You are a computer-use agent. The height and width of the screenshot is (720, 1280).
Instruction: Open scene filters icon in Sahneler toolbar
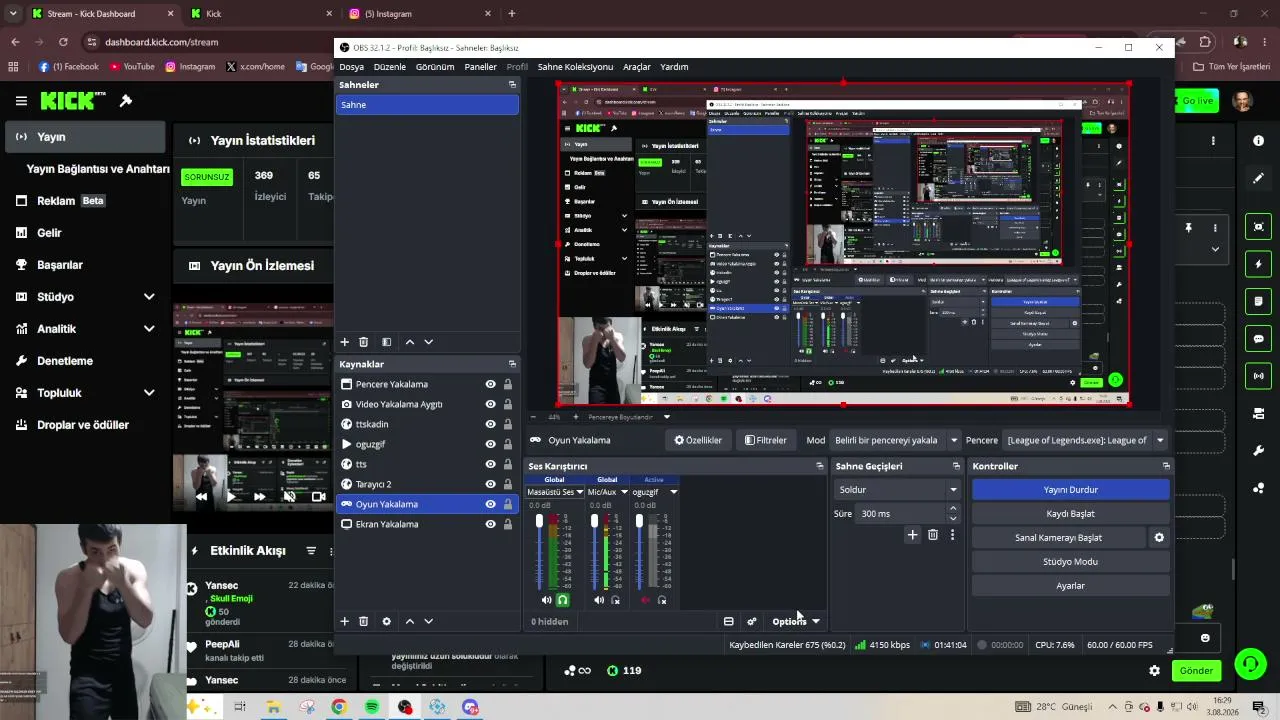[387, 342]
